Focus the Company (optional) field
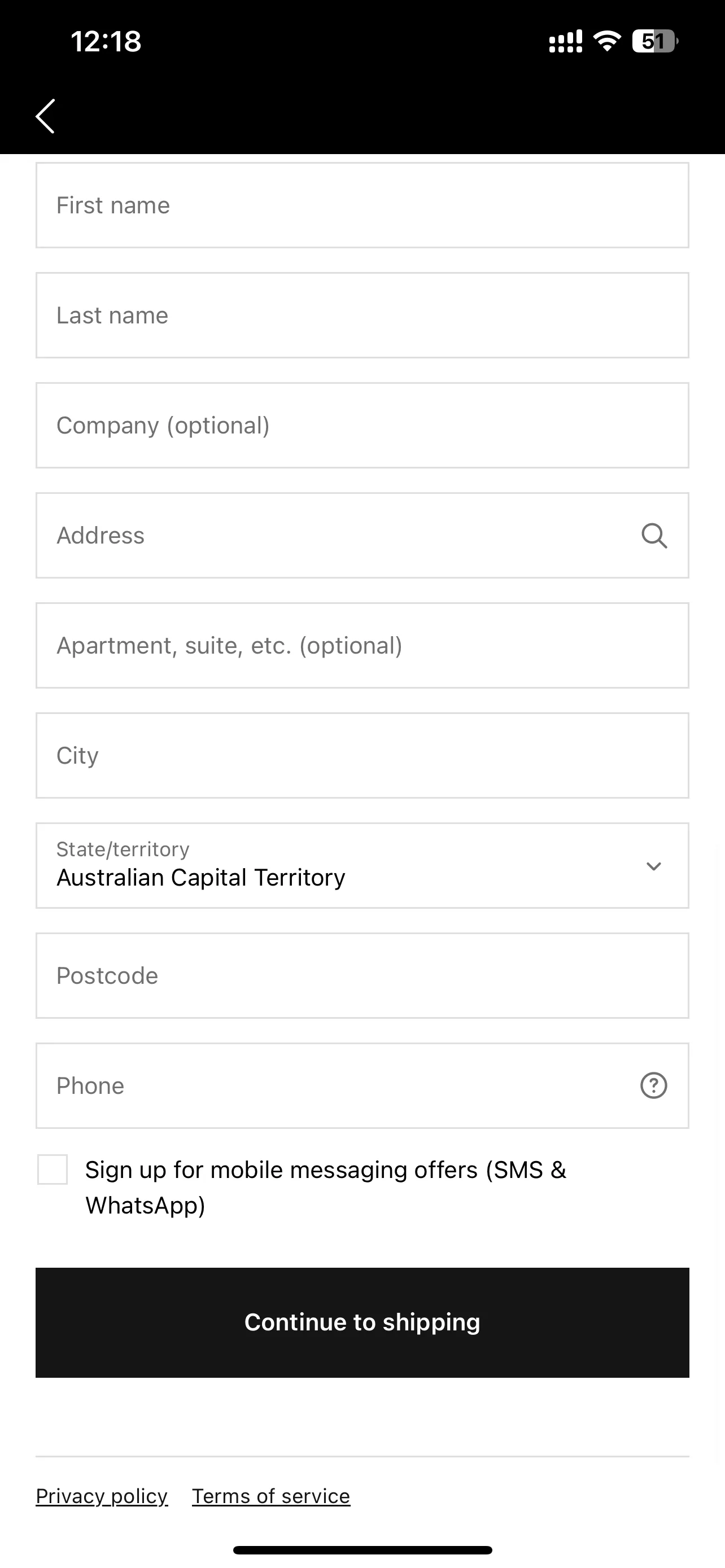 [362, 426]
